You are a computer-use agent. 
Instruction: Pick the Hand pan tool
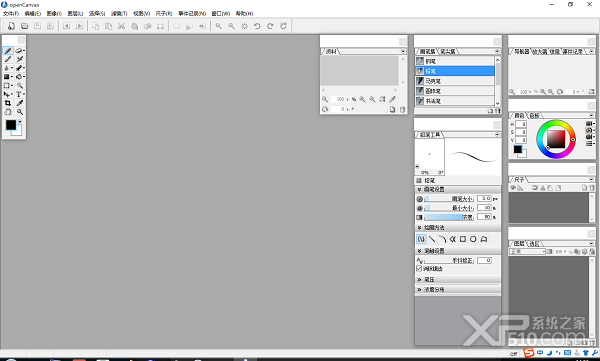pyautogui.click(x=8, y=112)
